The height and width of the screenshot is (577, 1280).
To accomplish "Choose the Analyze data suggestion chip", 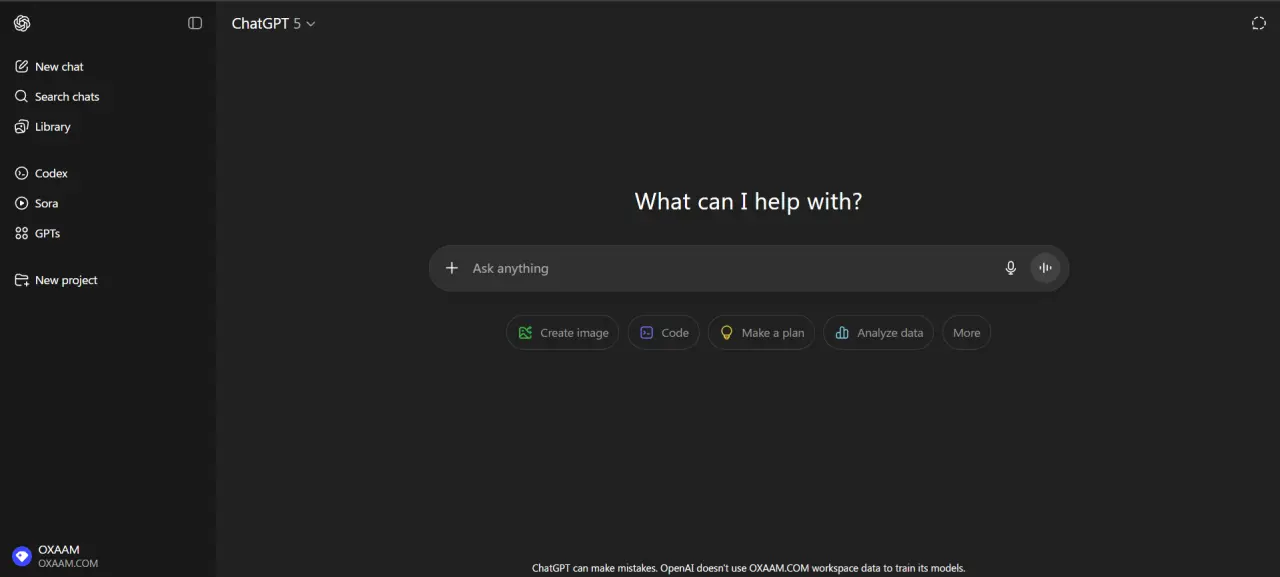I will [879, 333].
